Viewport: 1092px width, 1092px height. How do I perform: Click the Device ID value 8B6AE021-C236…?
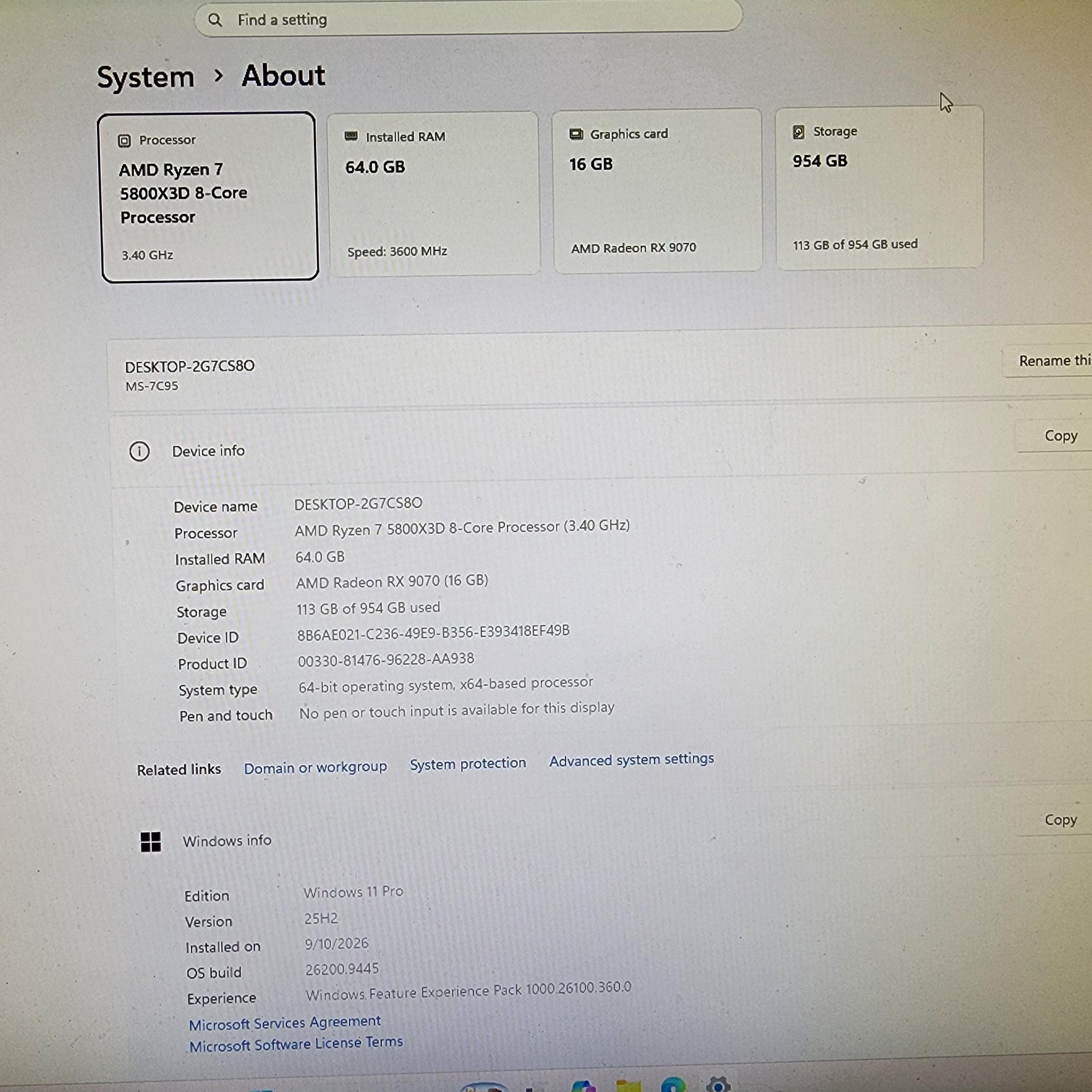click(x=433, y=632)
